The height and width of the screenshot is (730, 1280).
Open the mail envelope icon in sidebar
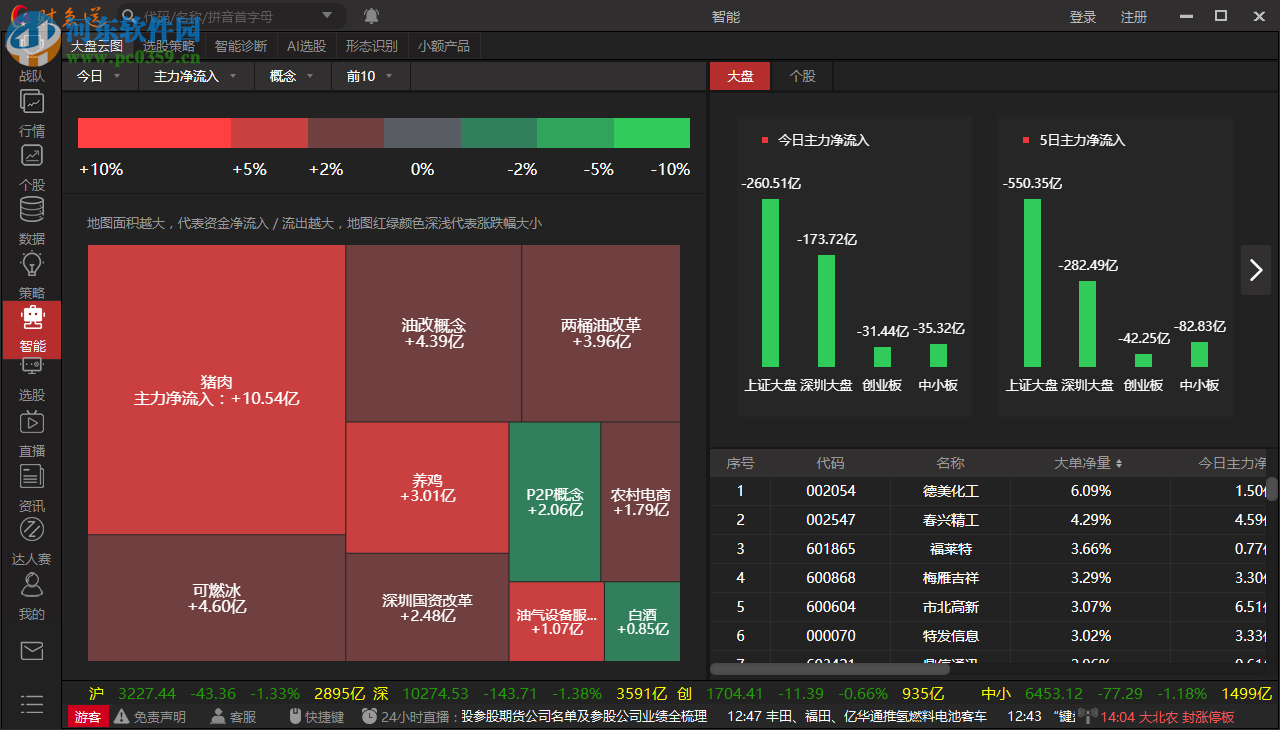tap(31, 650)
